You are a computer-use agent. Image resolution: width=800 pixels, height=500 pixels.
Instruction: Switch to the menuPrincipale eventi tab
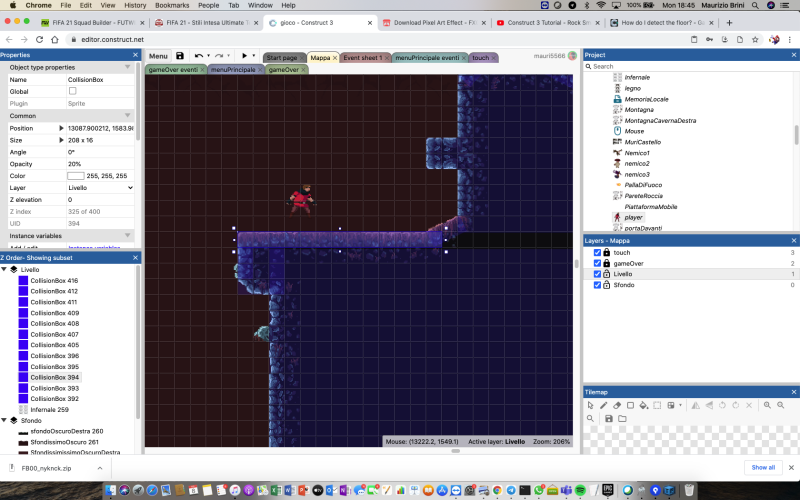(x=427, y=58)
